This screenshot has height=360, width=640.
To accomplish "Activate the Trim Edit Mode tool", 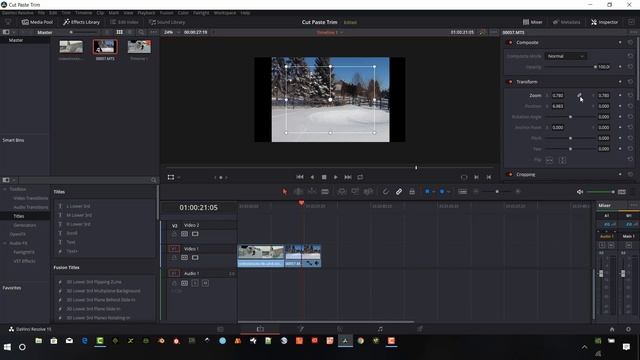I will [x=298, y=191].
